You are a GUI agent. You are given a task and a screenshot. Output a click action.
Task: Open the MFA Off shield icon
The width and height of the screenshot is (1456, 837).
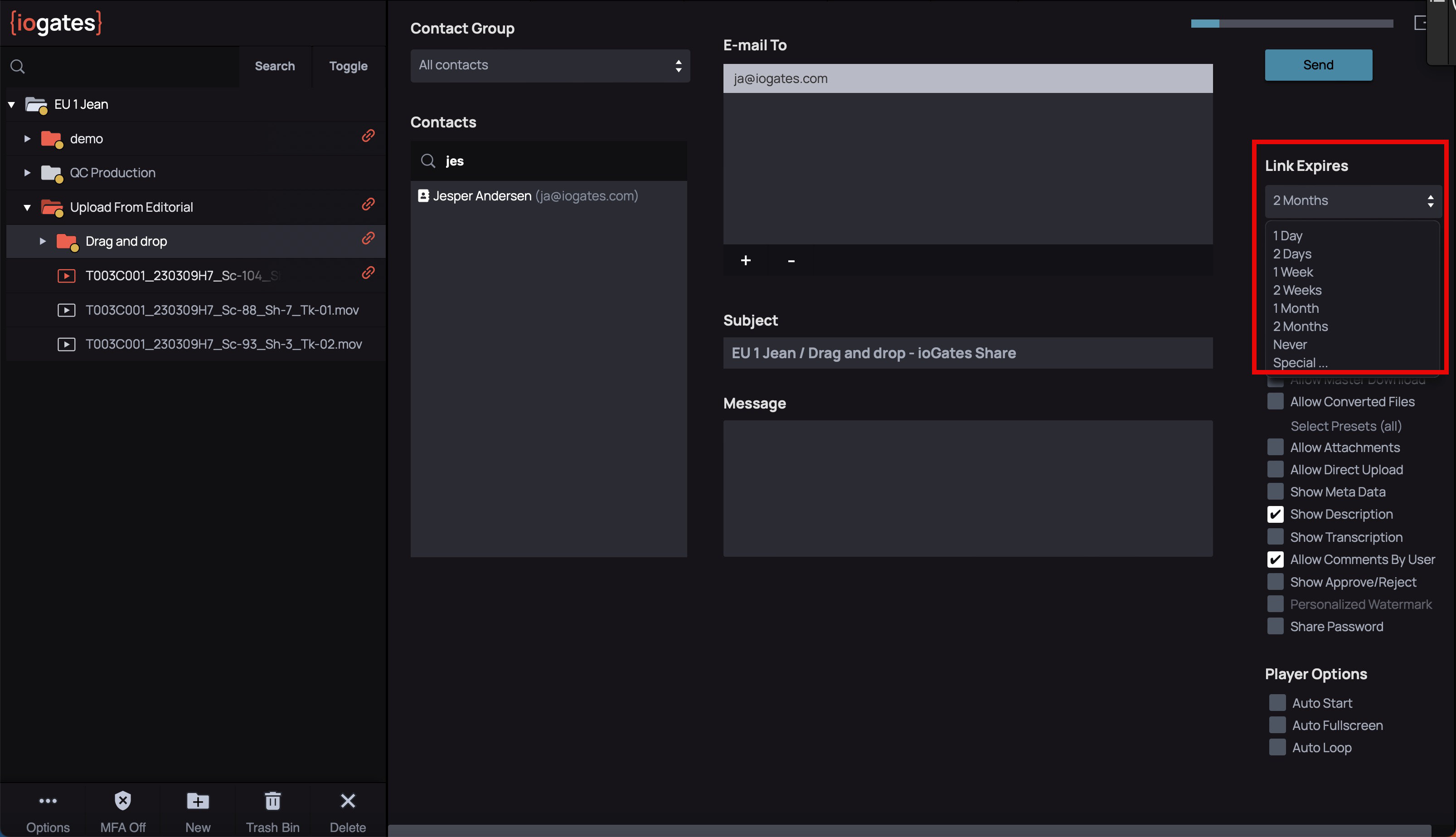(123, 800)
